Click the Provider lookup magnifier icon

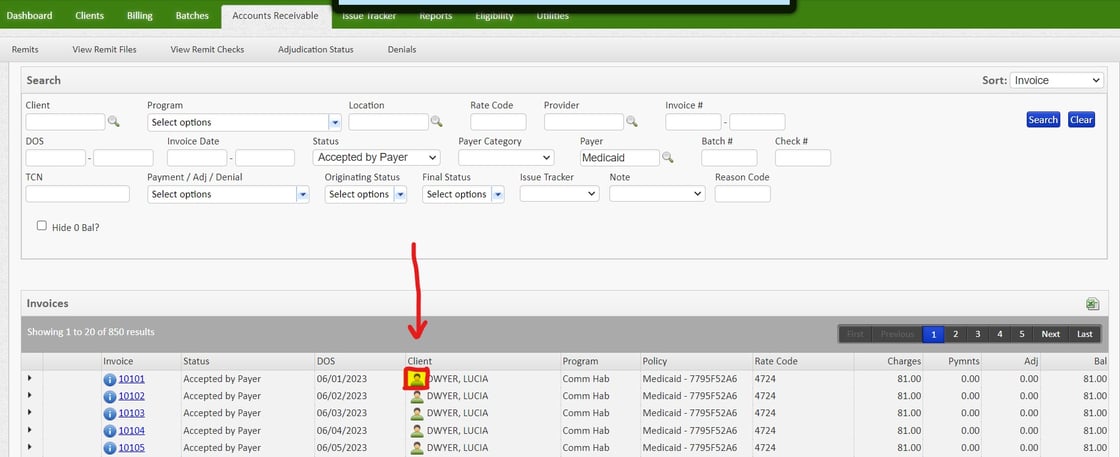631,121
